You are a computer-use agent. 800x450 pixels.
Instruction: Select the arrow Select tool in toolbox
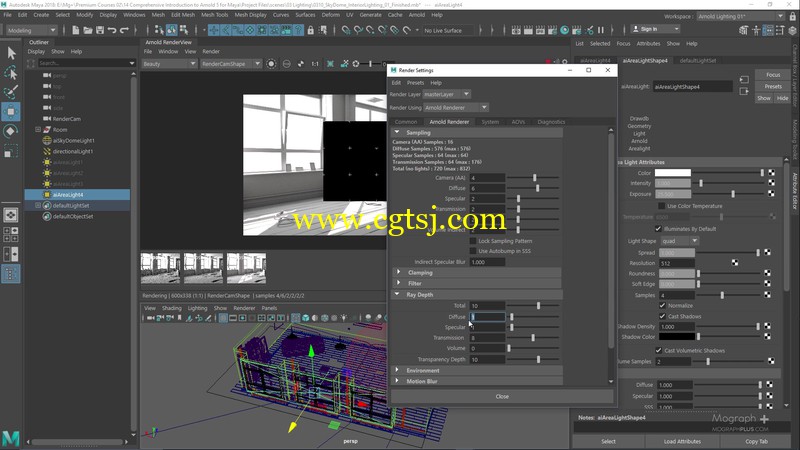(x=11, y=53)
